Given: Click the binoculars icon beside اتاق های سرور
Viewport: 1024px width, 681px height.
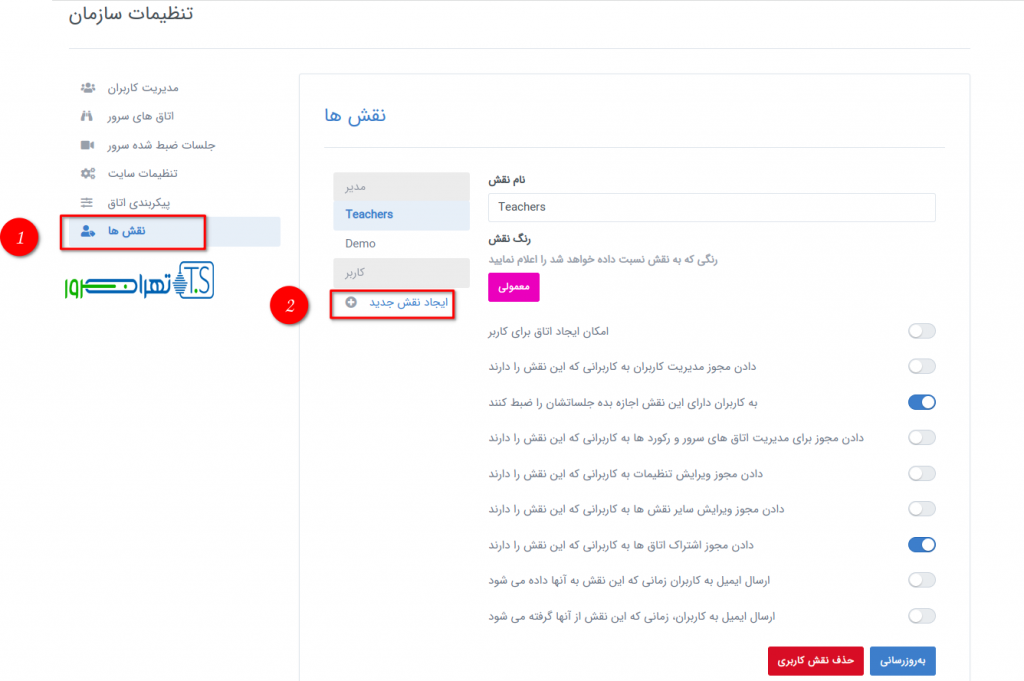Looking at the screenshot, I should [88, 117].
